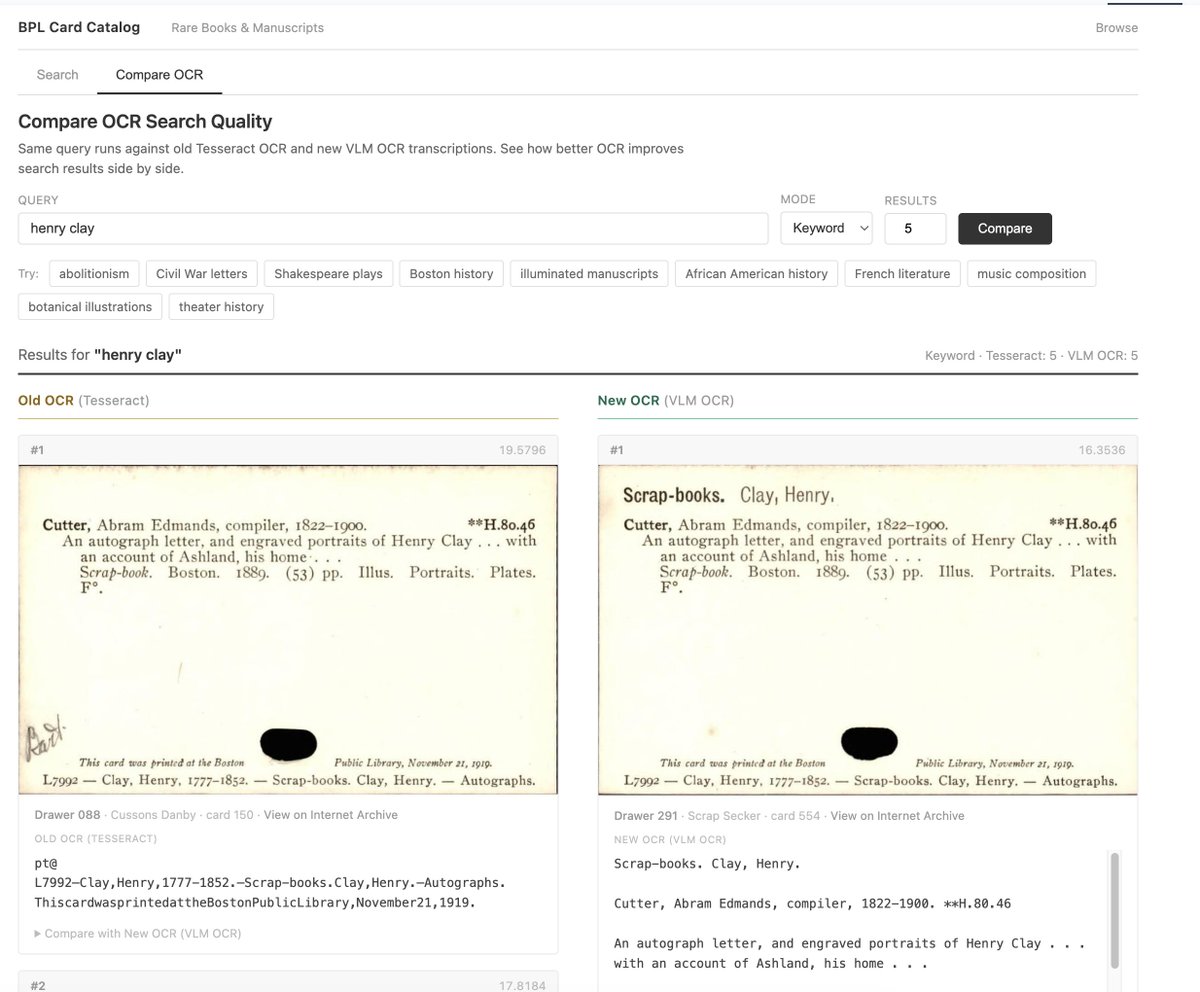Try the French literature suggestion
The height and width of the screenshot is (992, 1200).
click(x=902, y=273)
